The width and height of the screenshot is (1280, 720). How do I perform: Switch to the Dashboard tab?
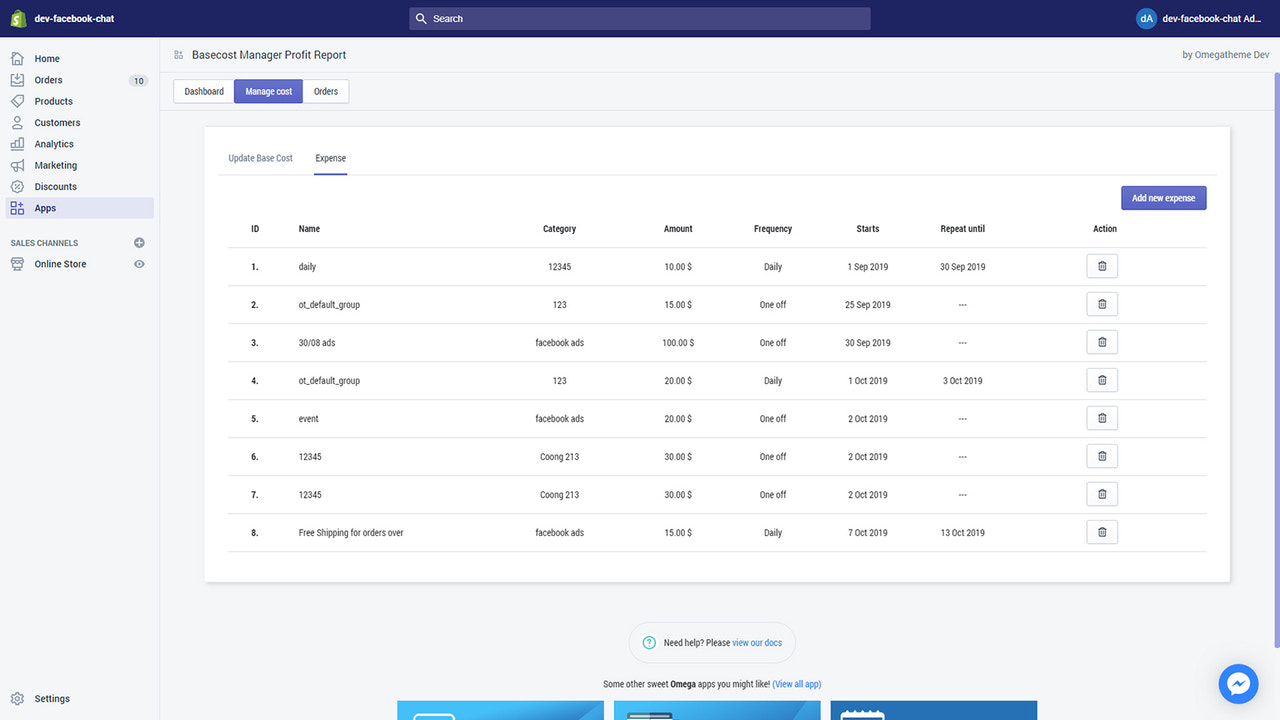pos(203,90)
